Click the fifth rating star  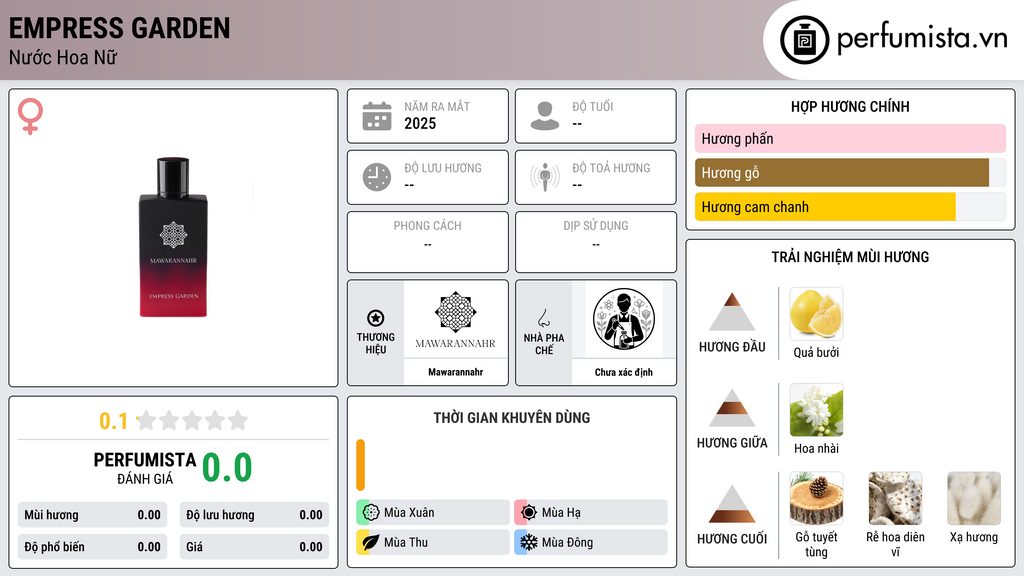tap(238, 420)
